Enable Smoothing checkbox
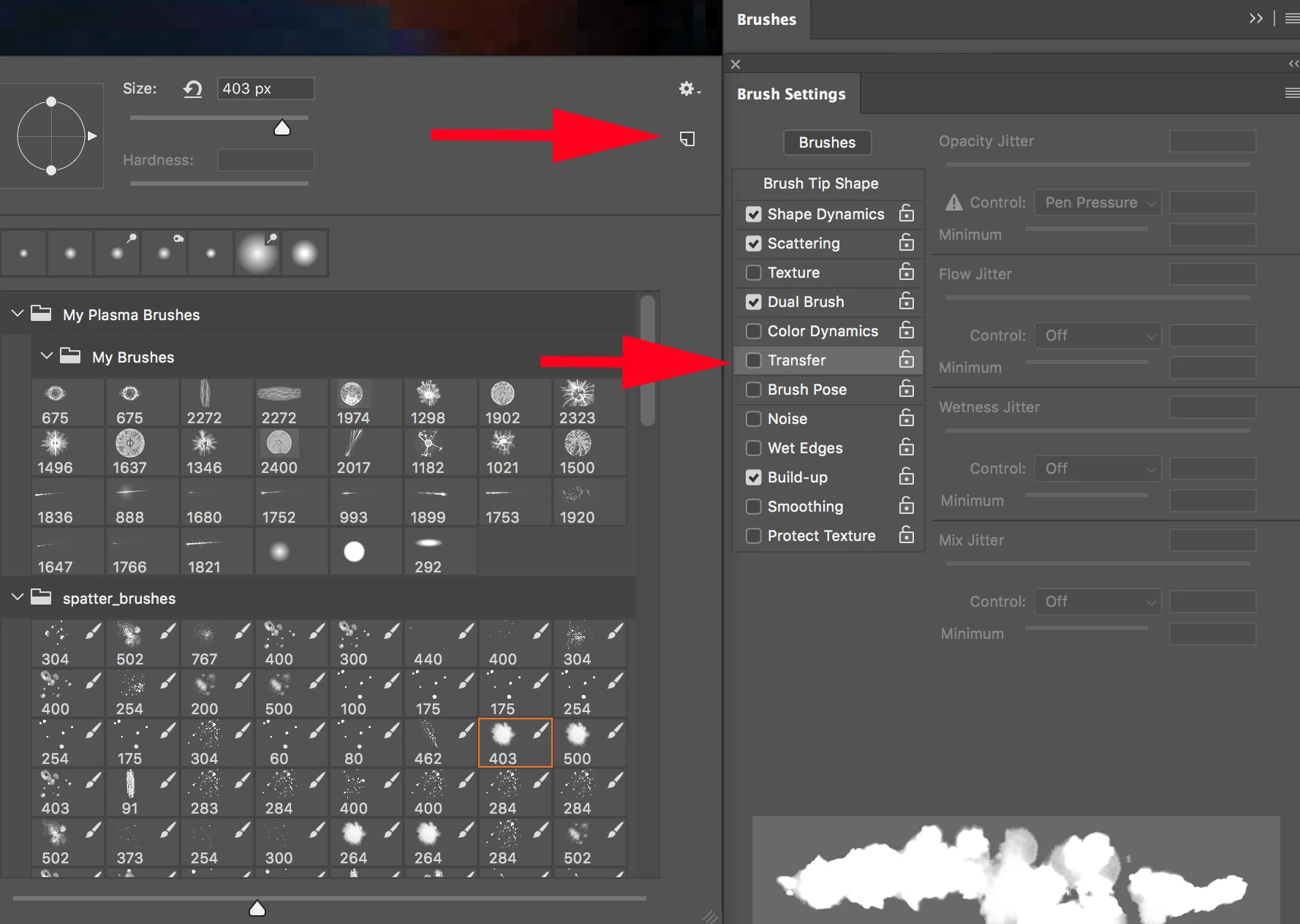The width and height of the screenshot is (1300, 924). 753,507
